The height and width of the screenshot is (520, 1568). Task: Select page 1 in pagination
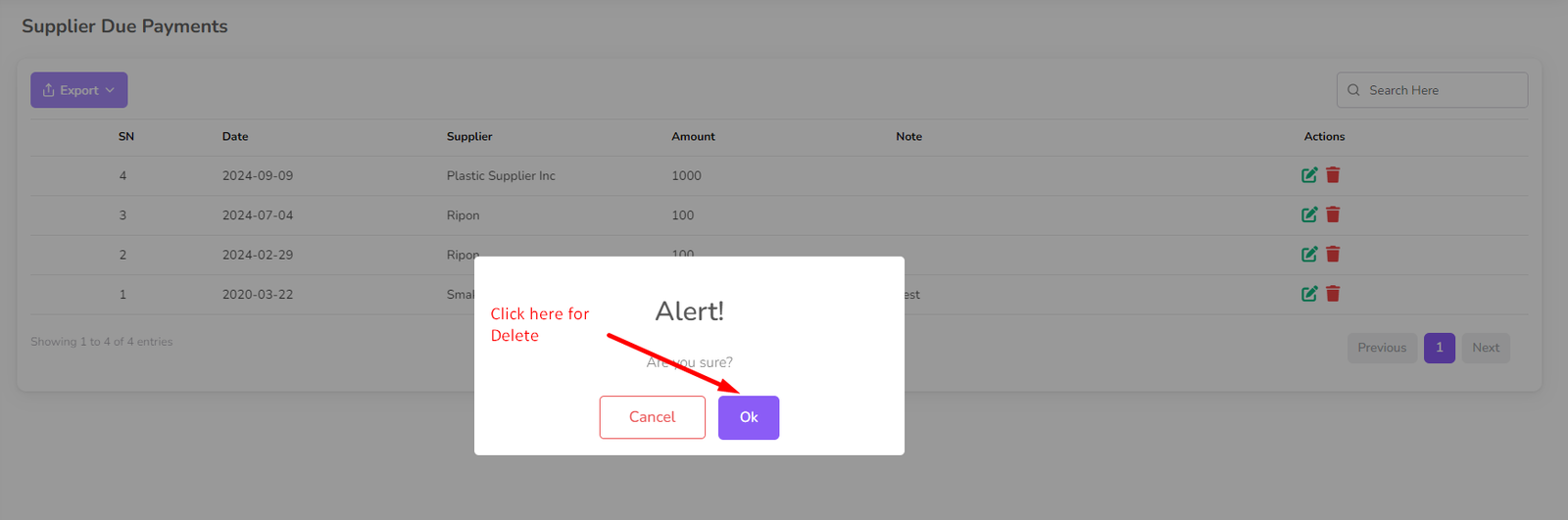click(x=1439, y=348)
